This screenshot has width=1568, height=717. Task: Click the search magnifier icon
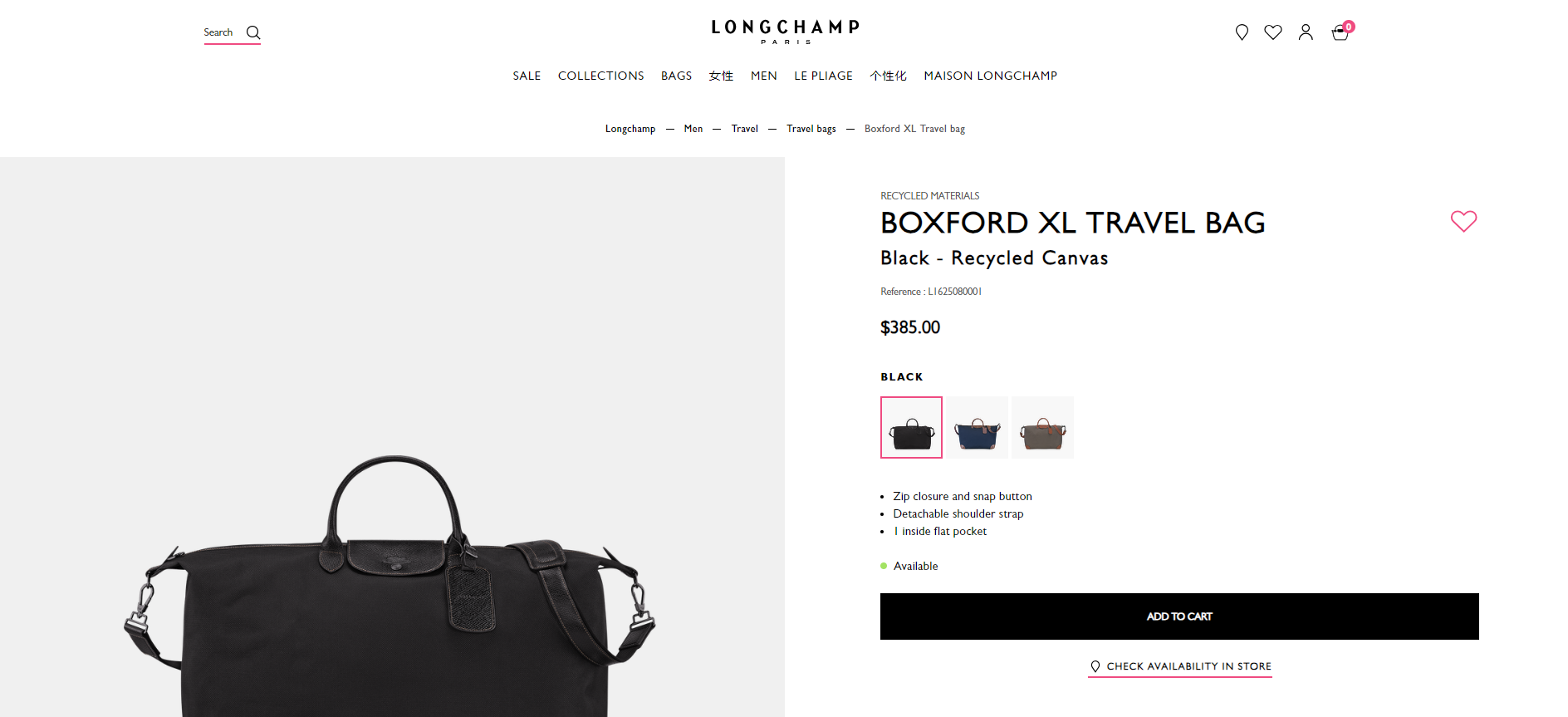(253, 32)
